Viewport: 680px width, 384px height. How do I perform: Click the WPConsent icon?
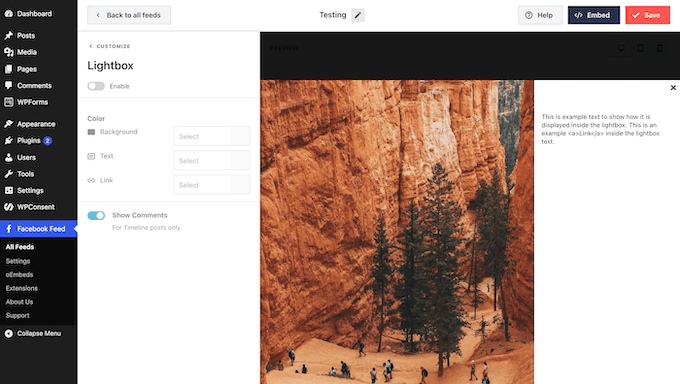9,207
